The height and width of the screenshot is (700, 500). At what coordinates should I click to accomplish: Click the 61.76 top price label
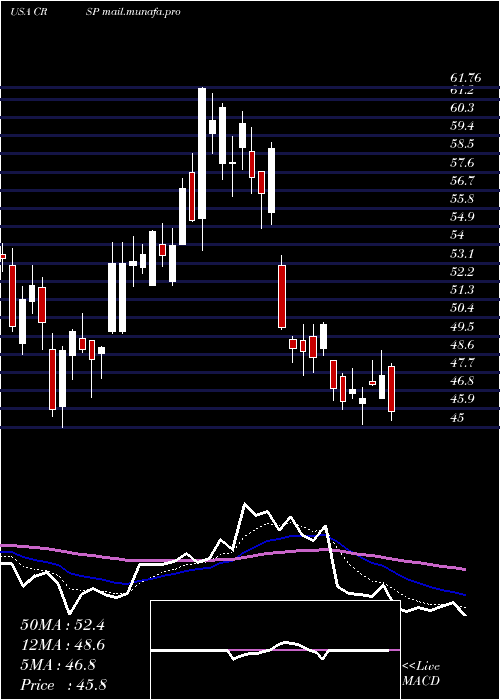(x=466, y=78)
